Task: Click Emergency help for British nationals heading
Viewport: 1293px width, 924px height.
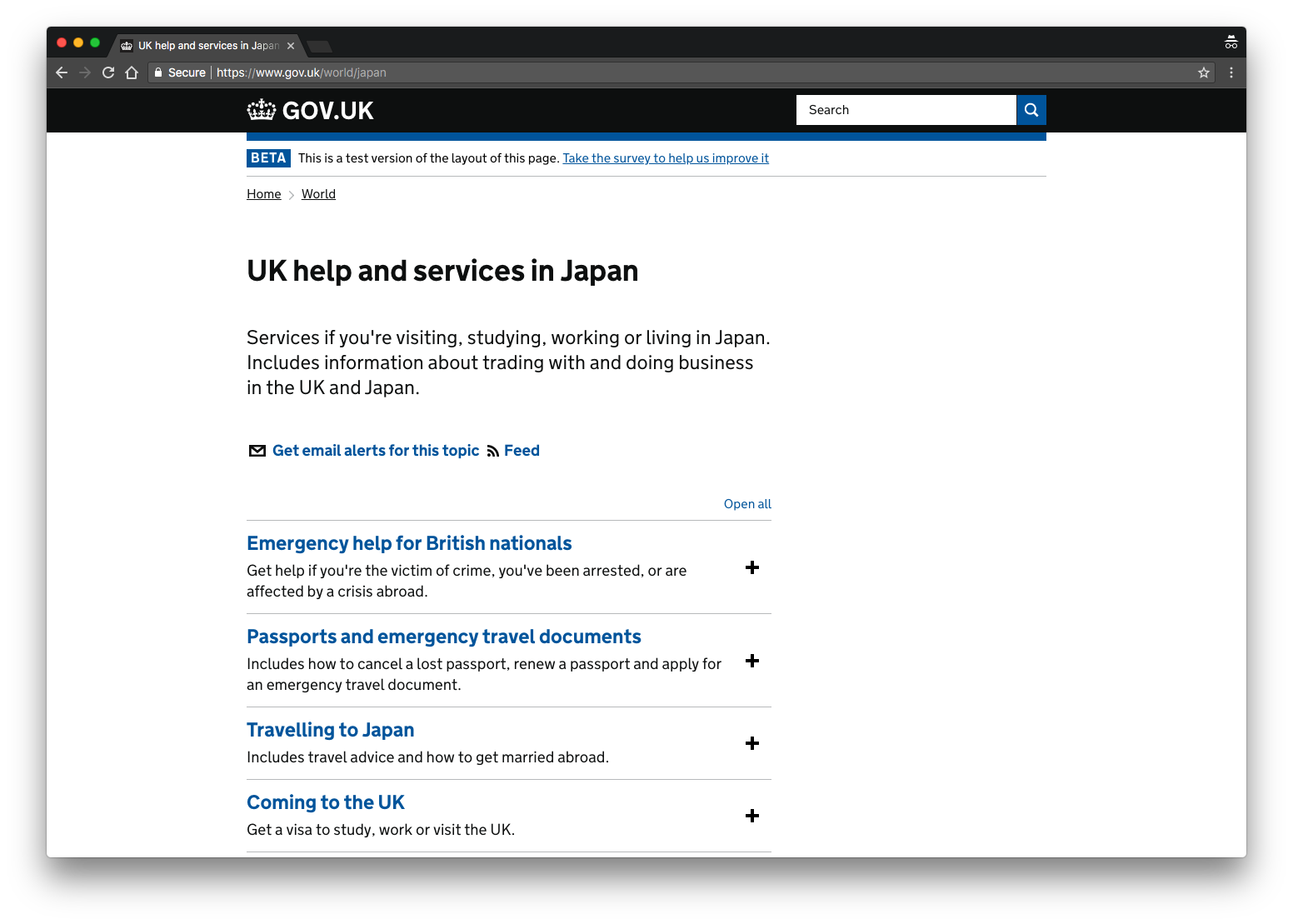Action: 409,543
